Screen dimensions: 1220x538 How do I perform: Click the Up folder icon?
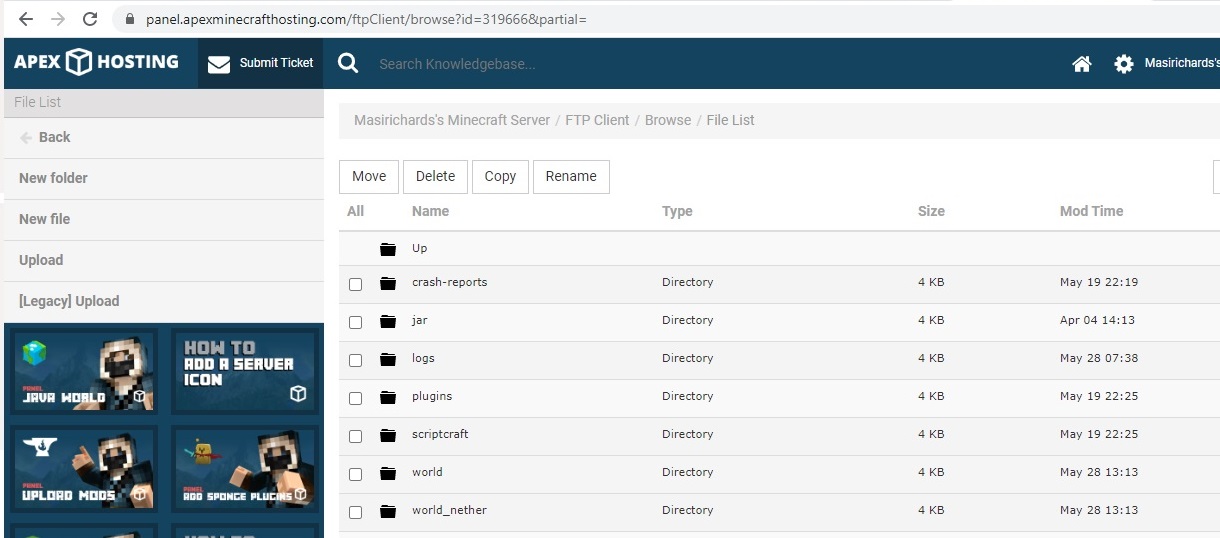pos(388,249)
